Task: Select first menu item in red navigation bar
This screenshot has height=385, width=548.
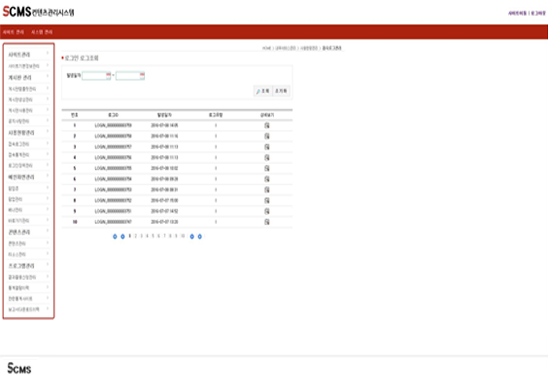Action: pyautogui.click(x=13, y=32)
